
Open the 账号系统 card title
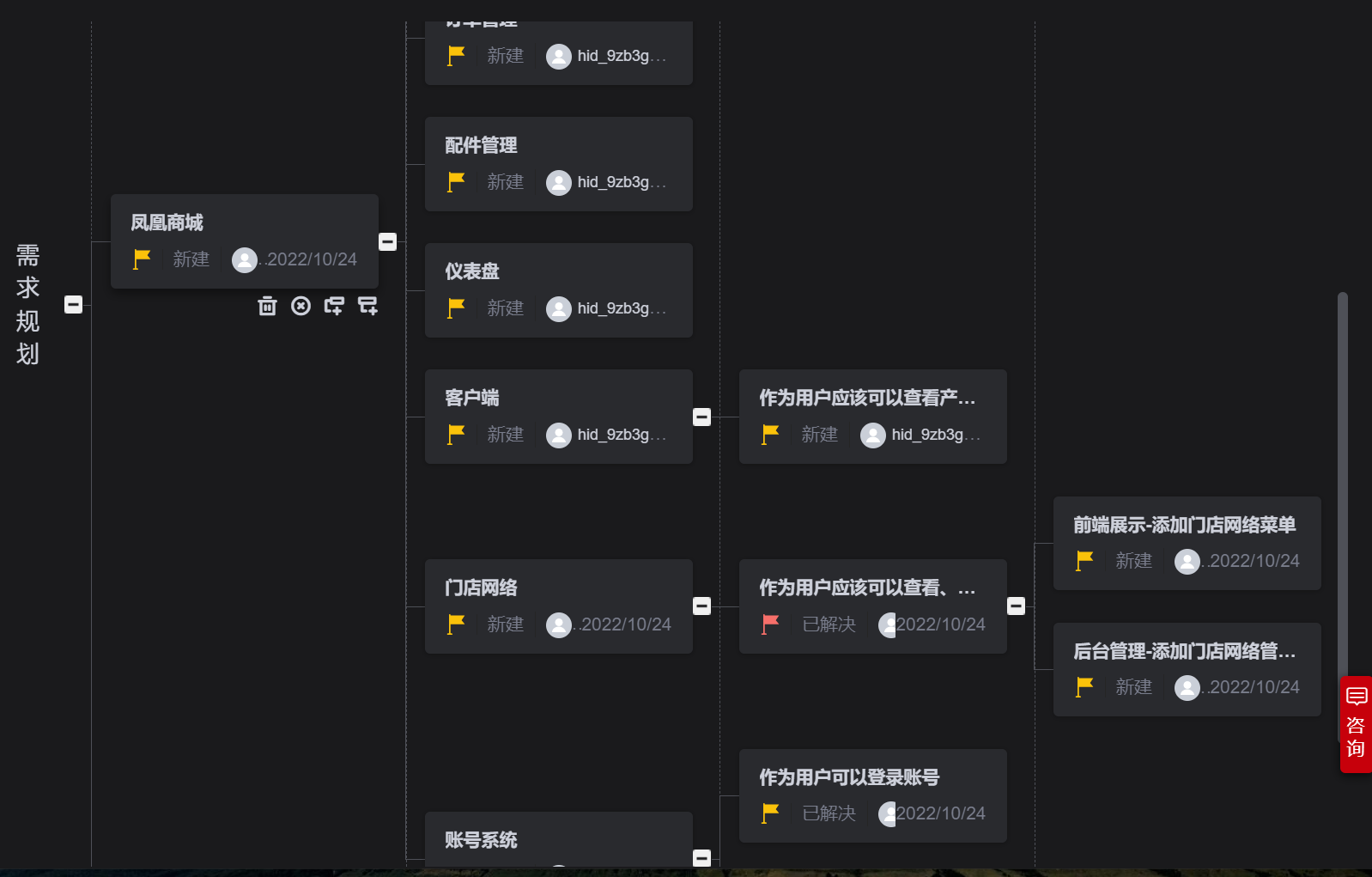point(481,840)
